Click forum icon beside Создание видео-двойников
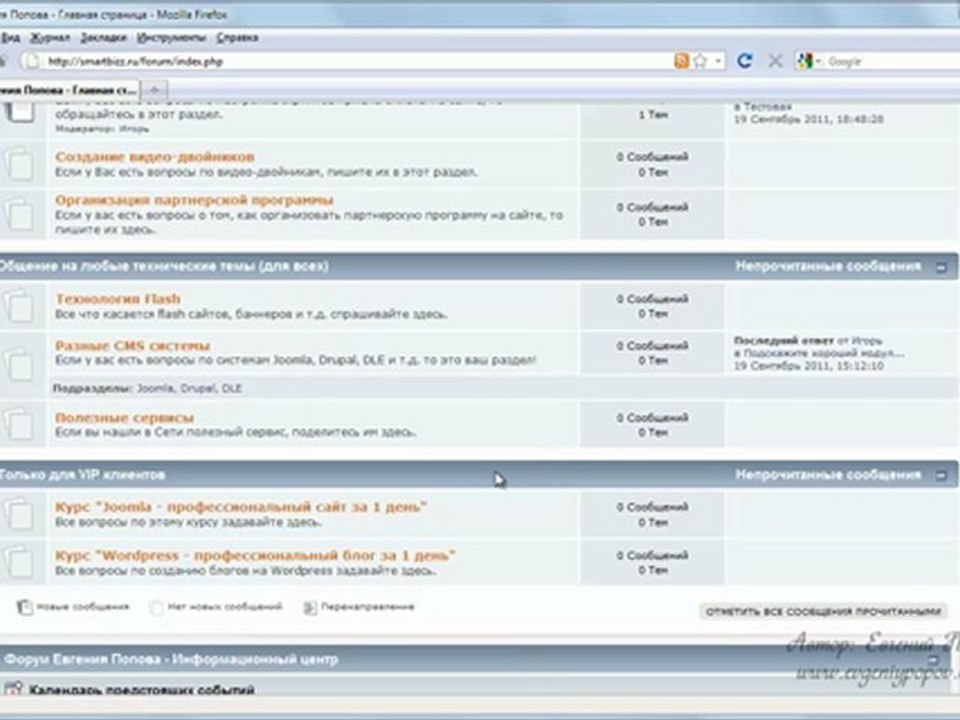960x720 pixels. click(x=20, y=164)
